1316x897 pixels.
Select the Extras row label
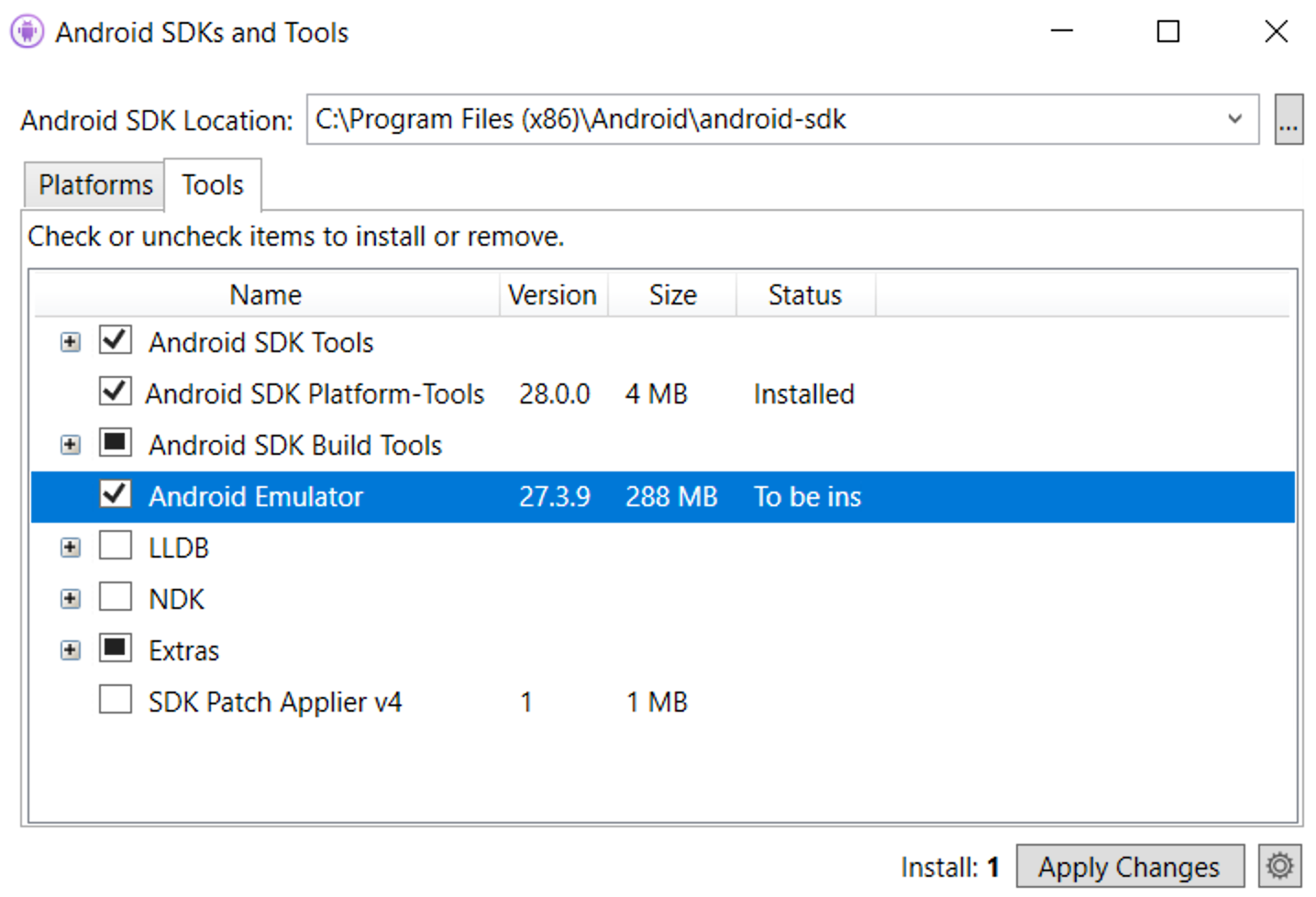pos(183,650)
